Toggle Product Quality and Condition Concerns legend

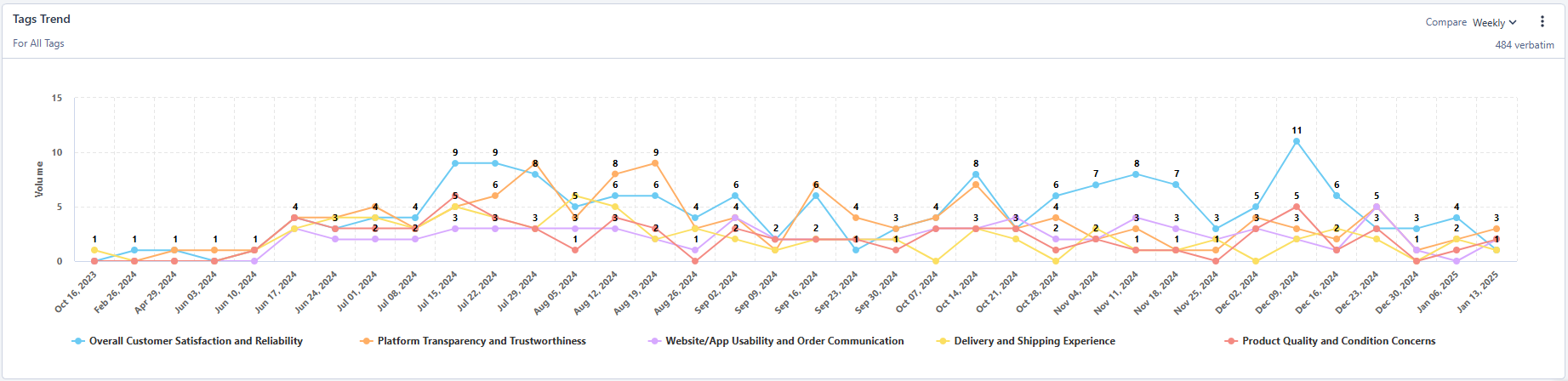1338,341
